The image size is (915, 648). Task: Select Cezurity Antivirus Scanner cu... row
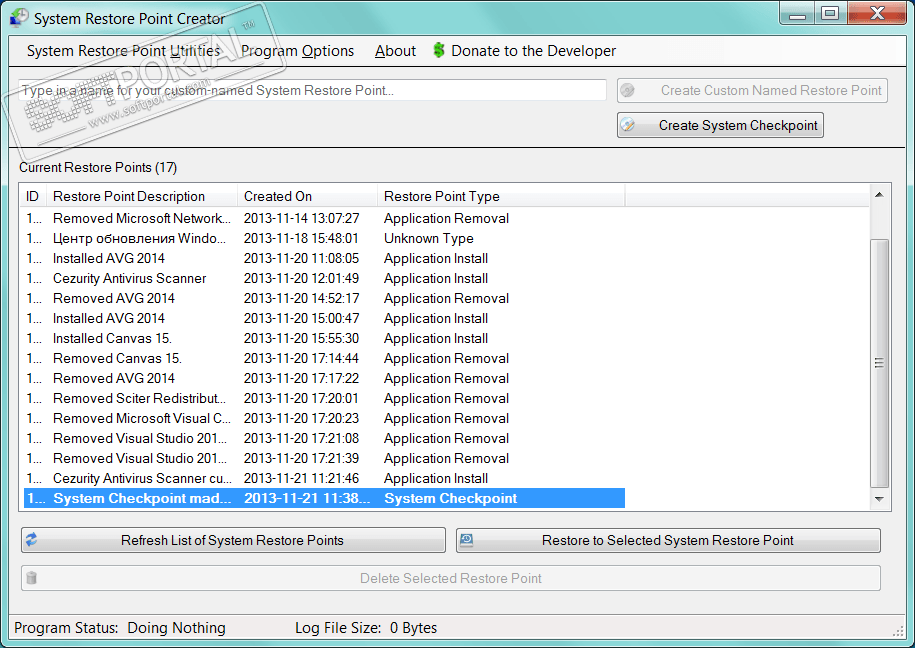[x=324, y=478]
